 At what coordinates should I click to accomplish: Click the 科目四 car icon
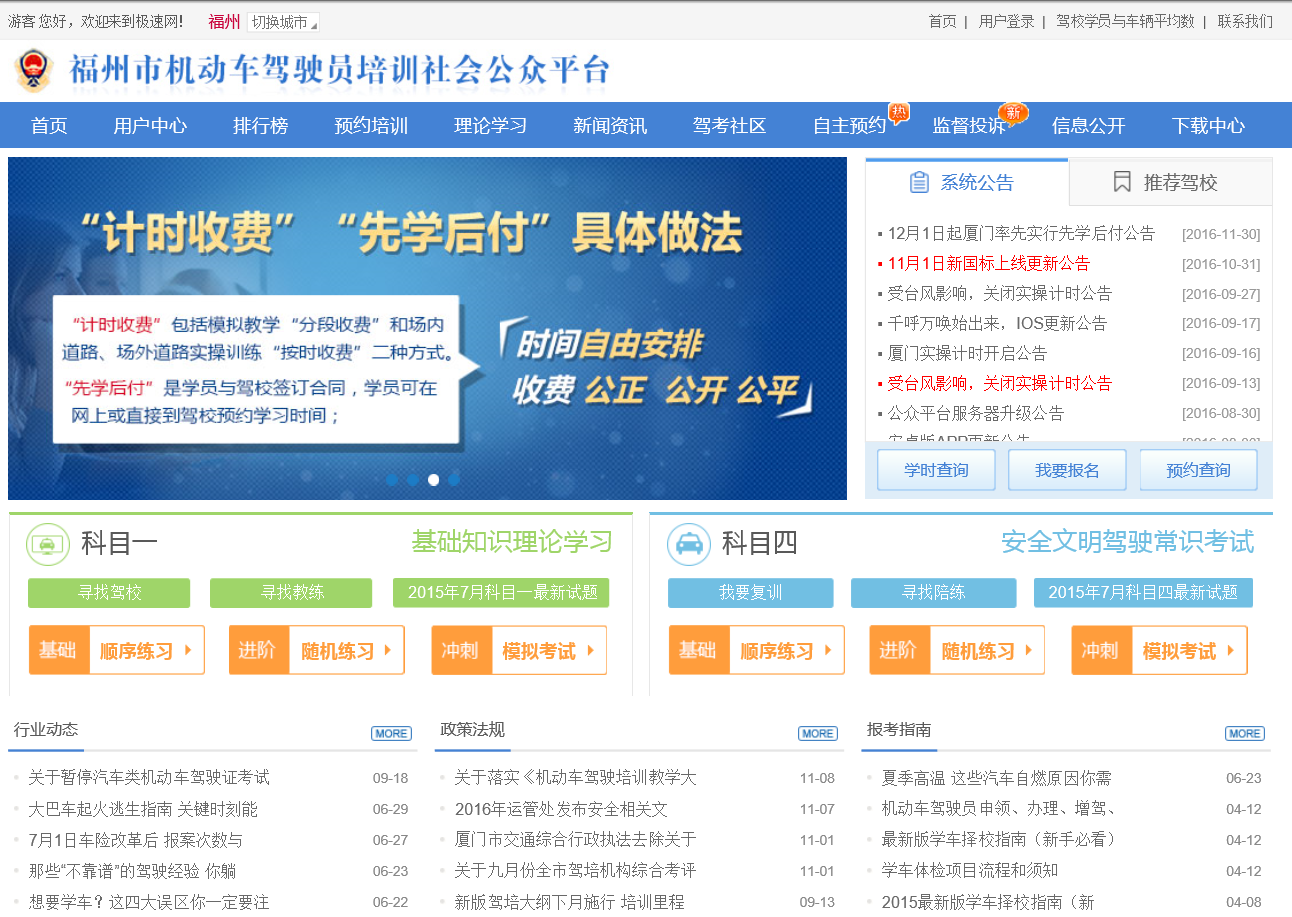coord(688,544)
